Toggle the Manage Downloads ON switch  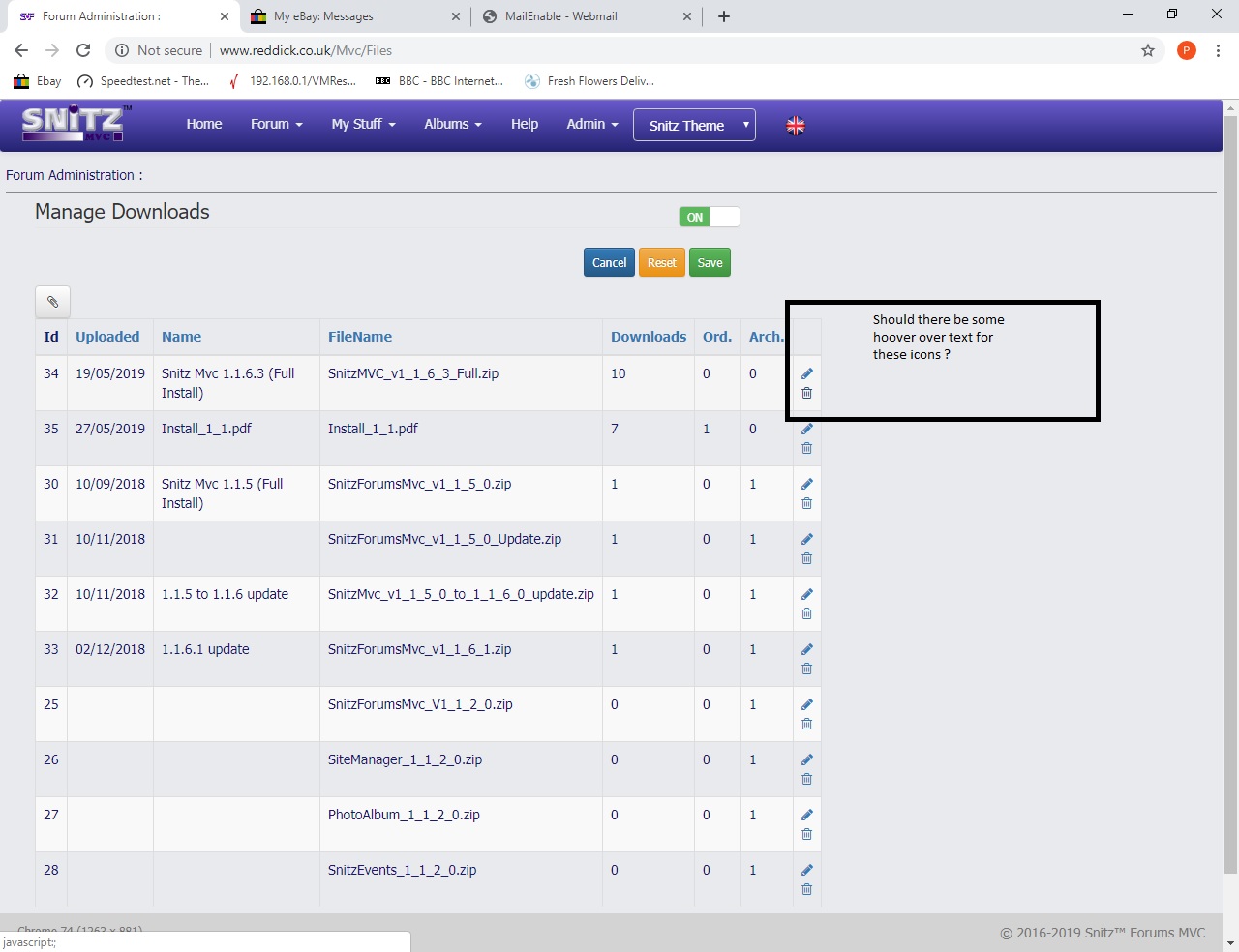tap(709, 218)
